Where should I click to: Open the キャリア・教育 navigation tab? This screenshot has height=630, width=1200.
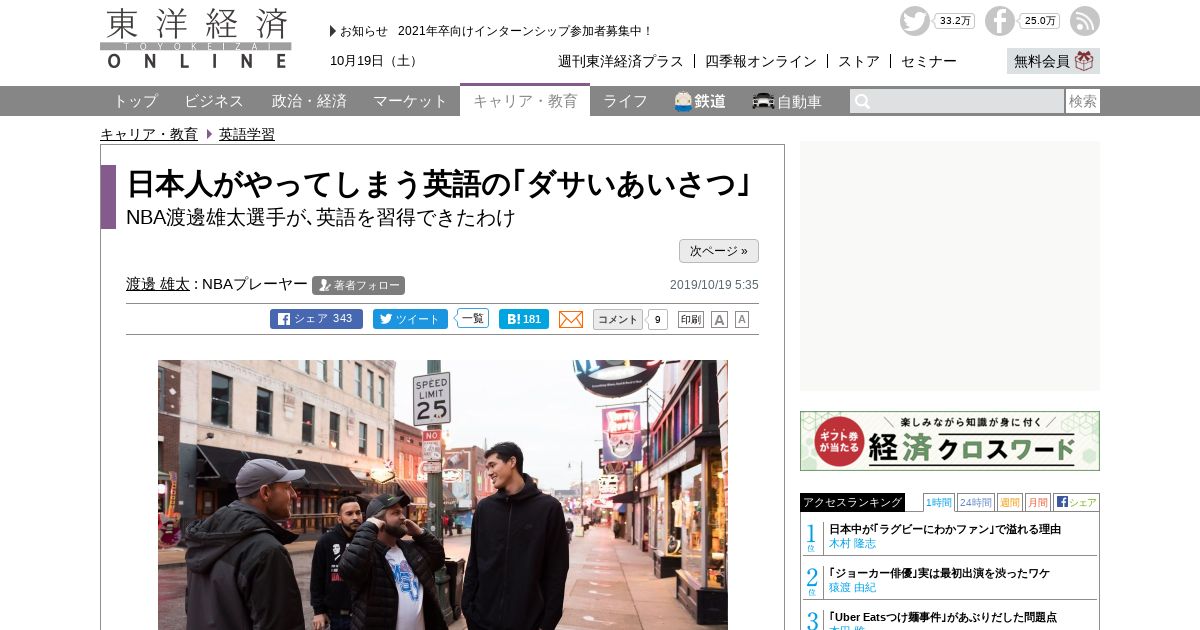tap(525, 101)
